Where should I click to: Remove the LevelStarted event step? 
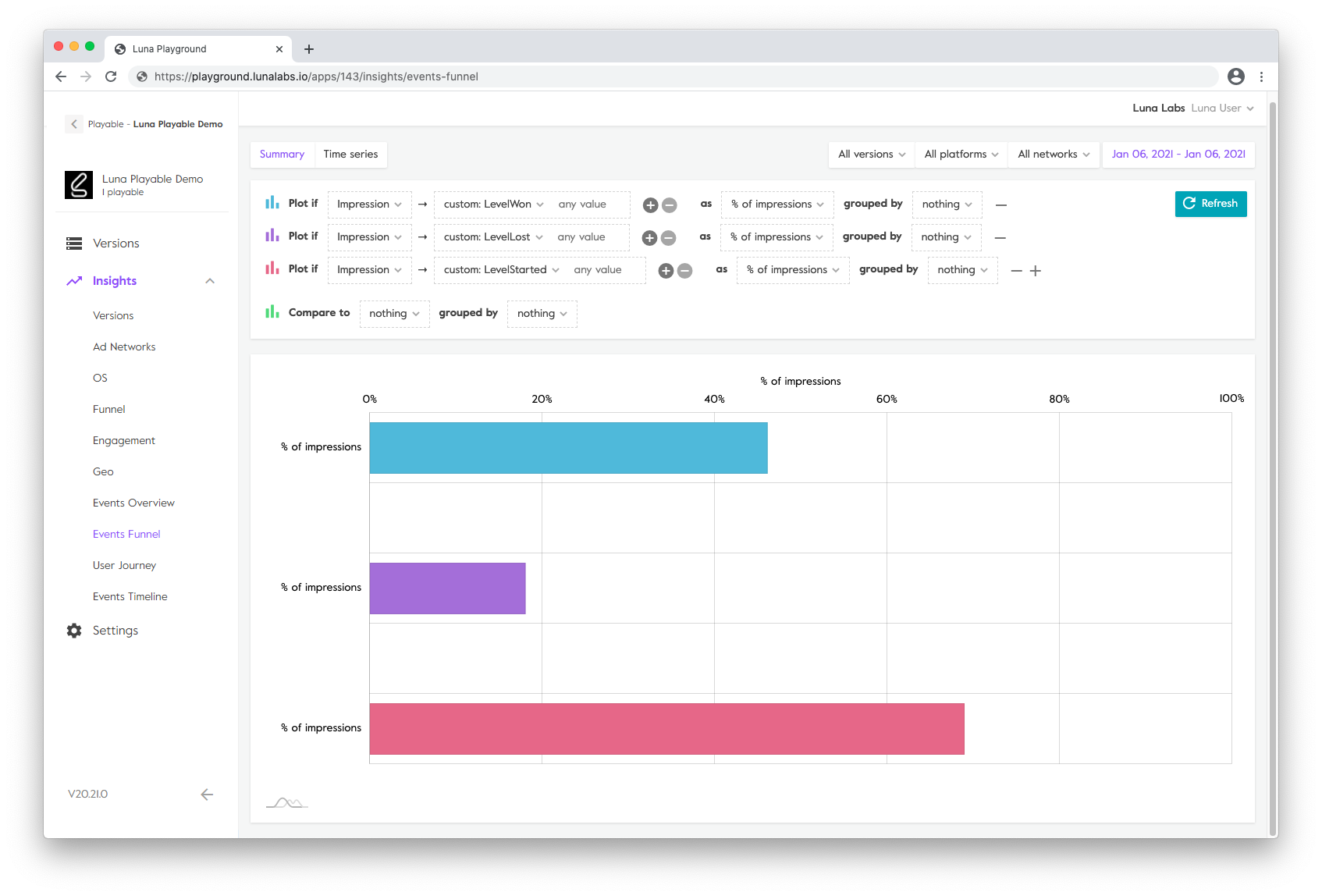pos(684,271)
